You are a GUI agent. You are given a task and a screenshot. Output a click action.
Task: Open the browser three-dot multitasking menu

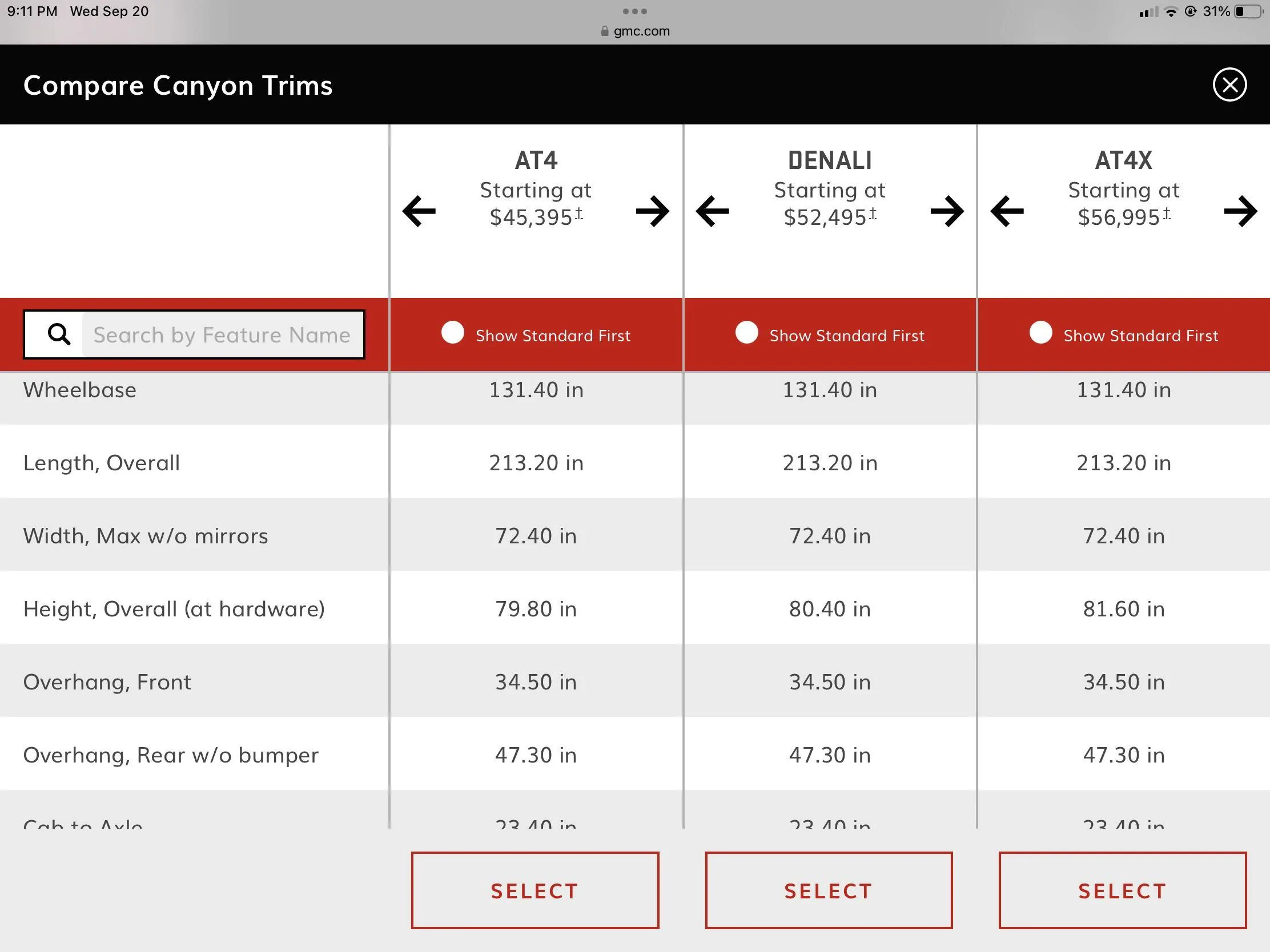pyautogui.click(x=635, y=11)
